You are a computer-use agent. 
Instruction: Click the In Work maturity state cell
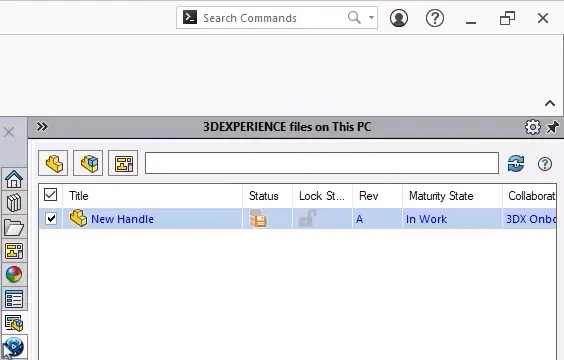pyautogui.click(x=452, y=219)
